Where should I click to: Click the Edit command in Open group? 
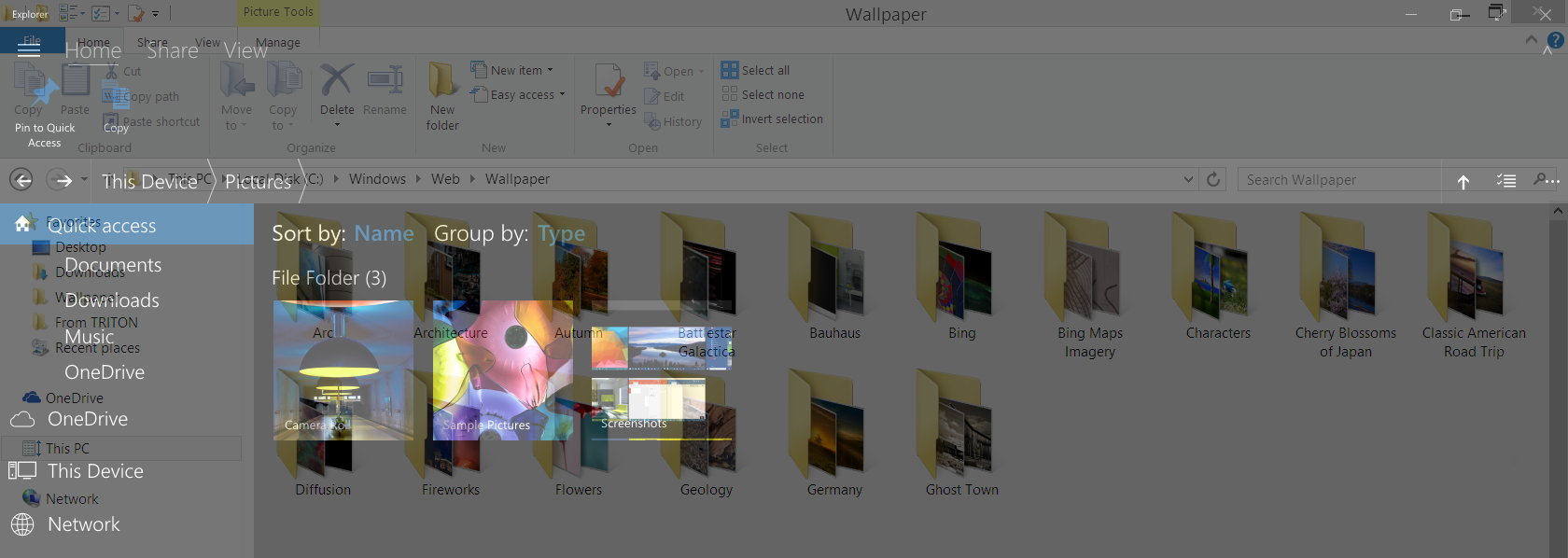click(x=665, y=96)
